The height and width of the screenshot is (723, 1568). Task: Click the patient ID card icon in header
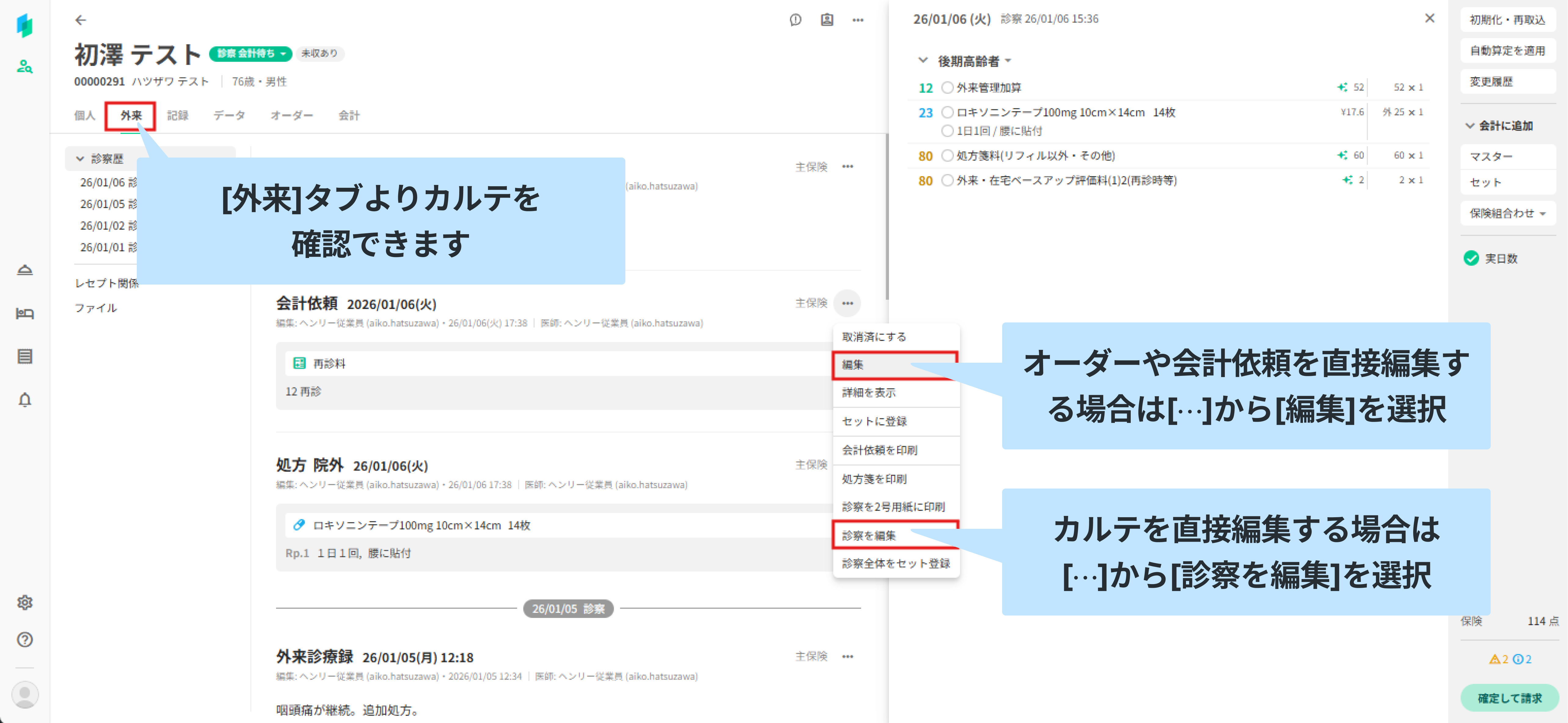pyautogui.click(x=827, y=20)
